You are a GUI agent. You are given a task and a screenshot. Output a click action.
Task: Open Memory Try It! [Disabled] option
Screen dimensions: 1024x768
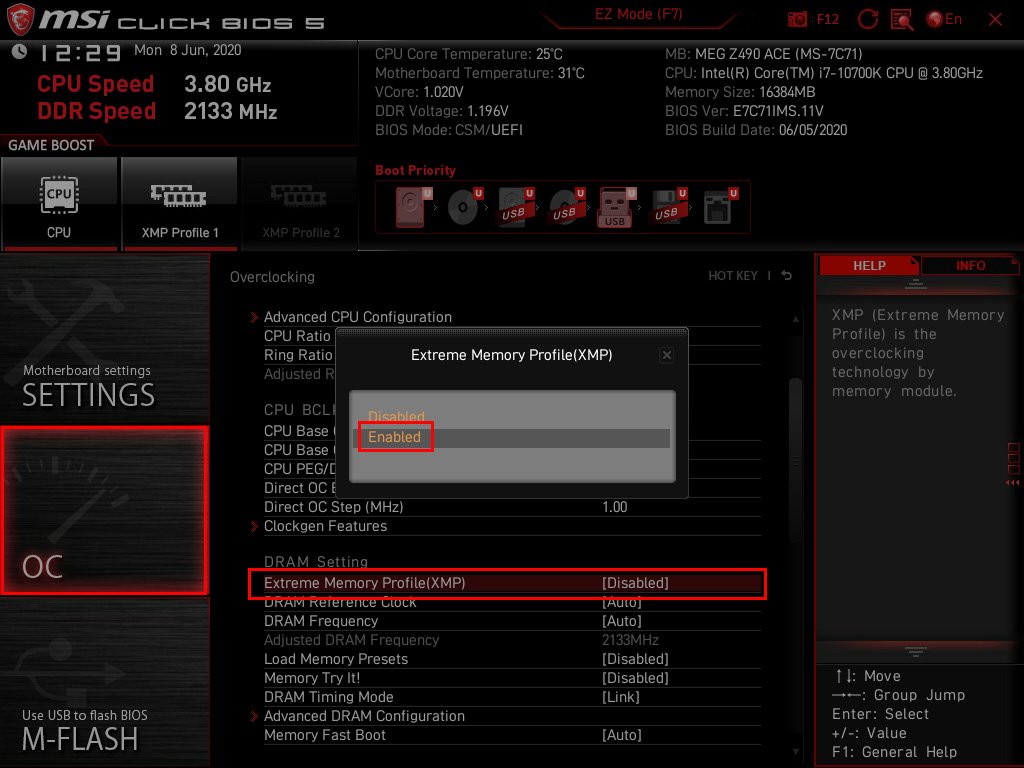click(512, 678)
